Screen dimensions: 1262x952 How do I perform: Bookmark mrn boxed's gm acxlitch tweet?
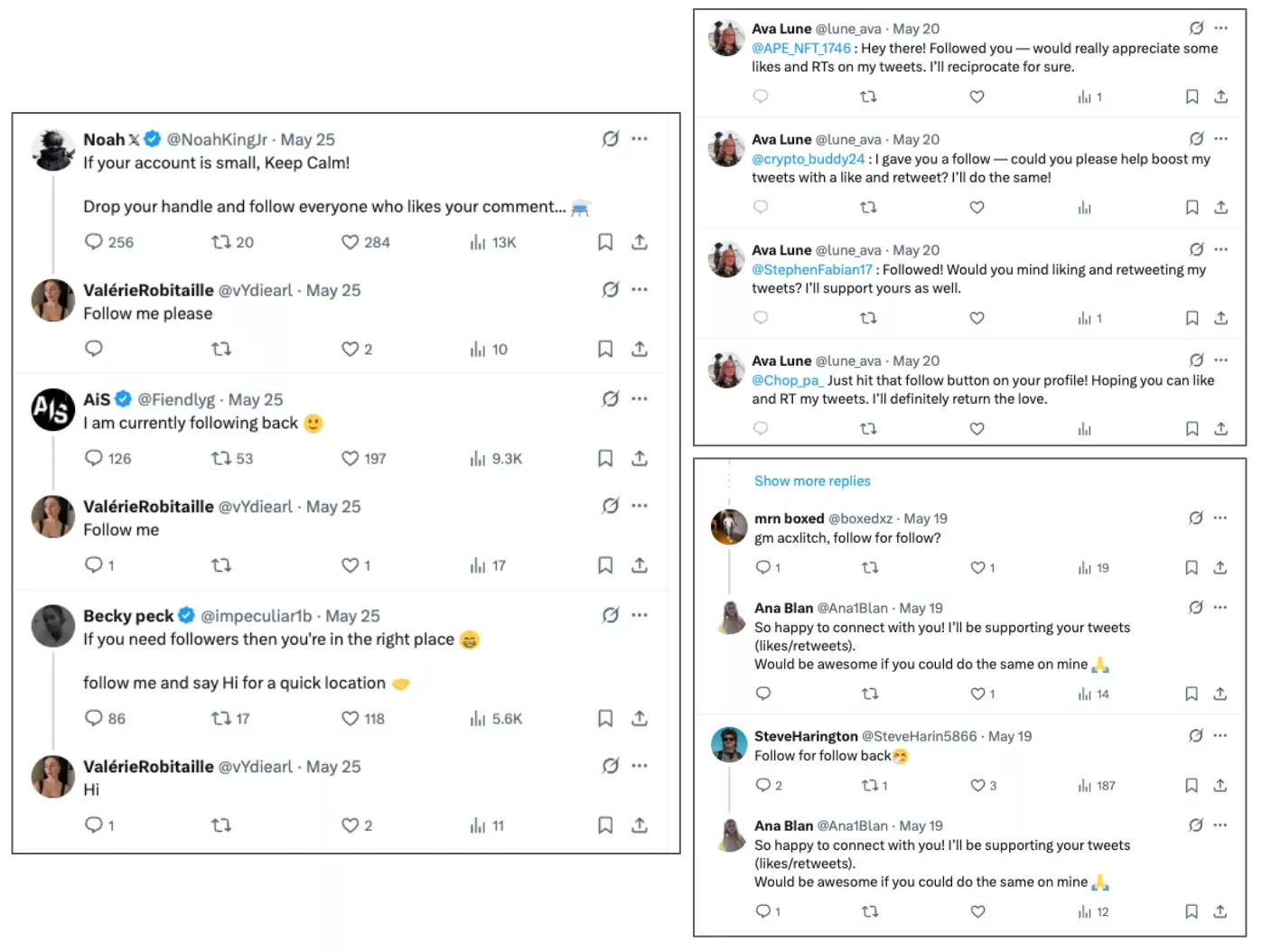click(1192, 567)
